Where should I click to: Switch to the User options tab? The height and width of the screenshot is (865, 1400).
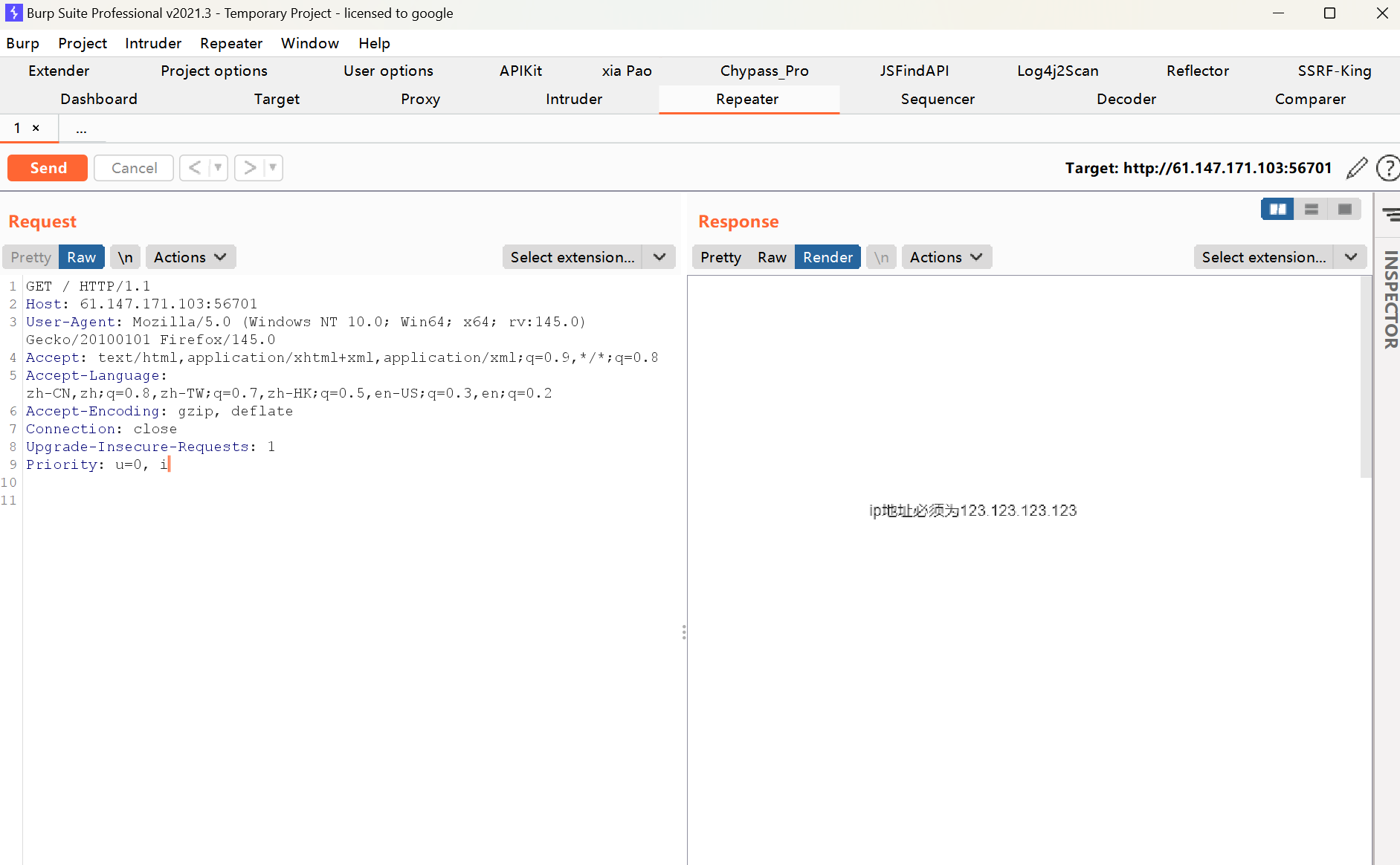pyautogui.click(x=388, y=71)
